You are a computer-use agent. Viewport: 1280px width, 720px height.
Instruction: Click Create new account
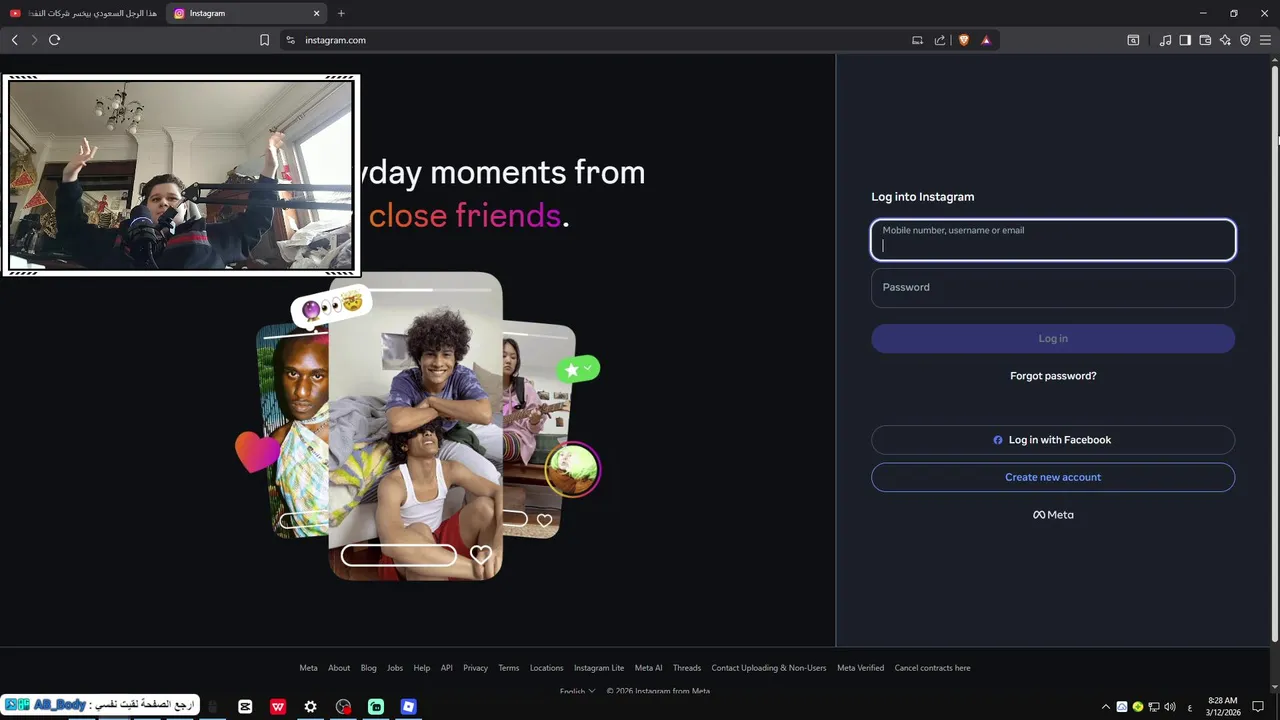tap(1053, 477)
